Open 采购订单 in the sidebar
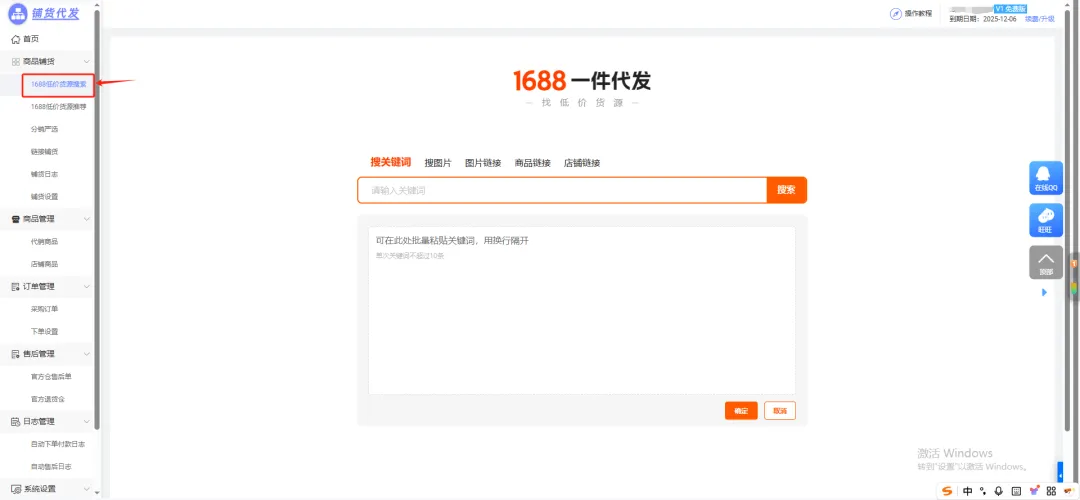This screenshot has width=1080, height=500. (44, 309)
